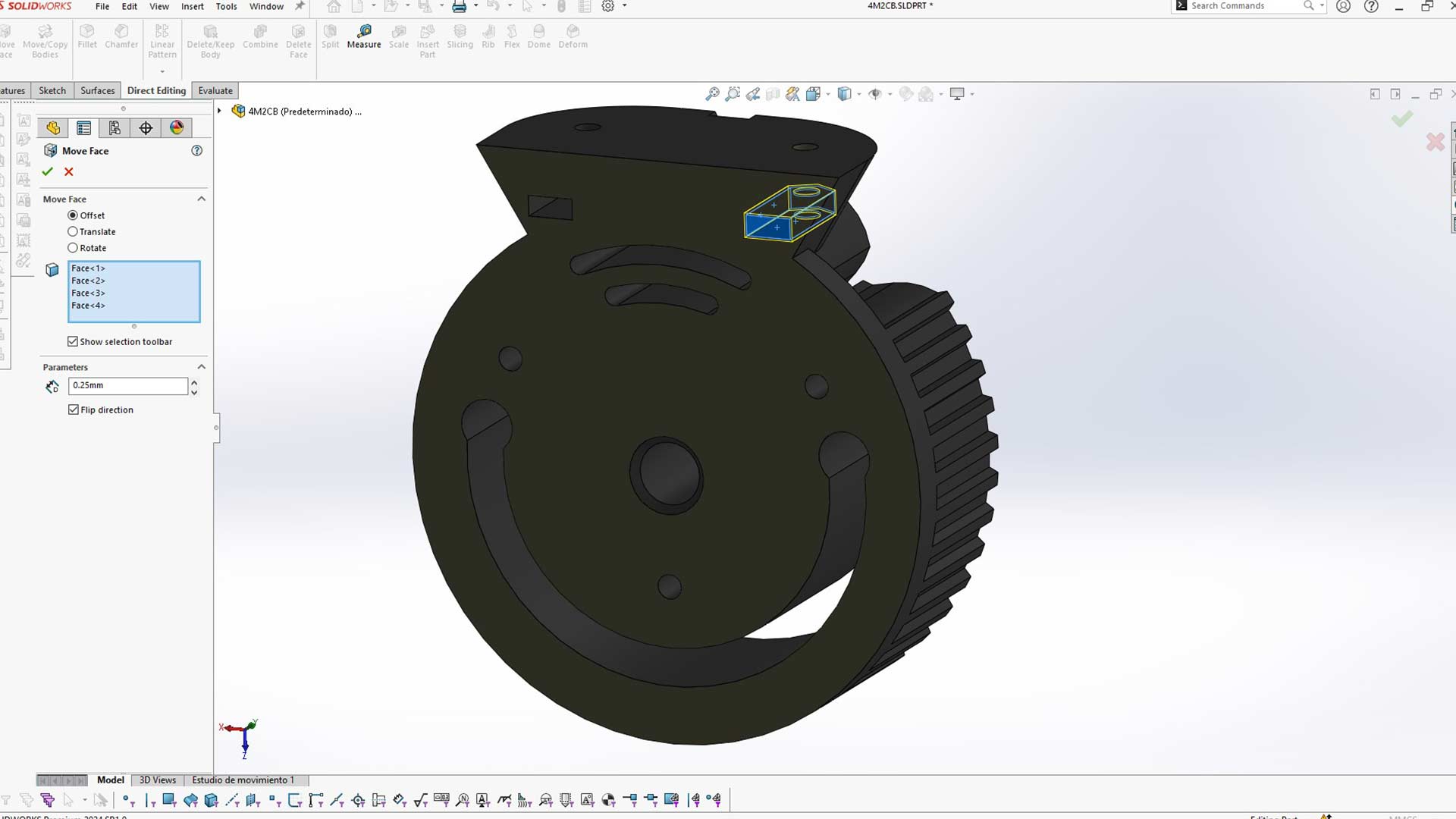Image resolution: width=1456 pixels, height=819 pixels.
Task: Open the Edit menu
Action: pyautogui.click(x=130, y=6)
